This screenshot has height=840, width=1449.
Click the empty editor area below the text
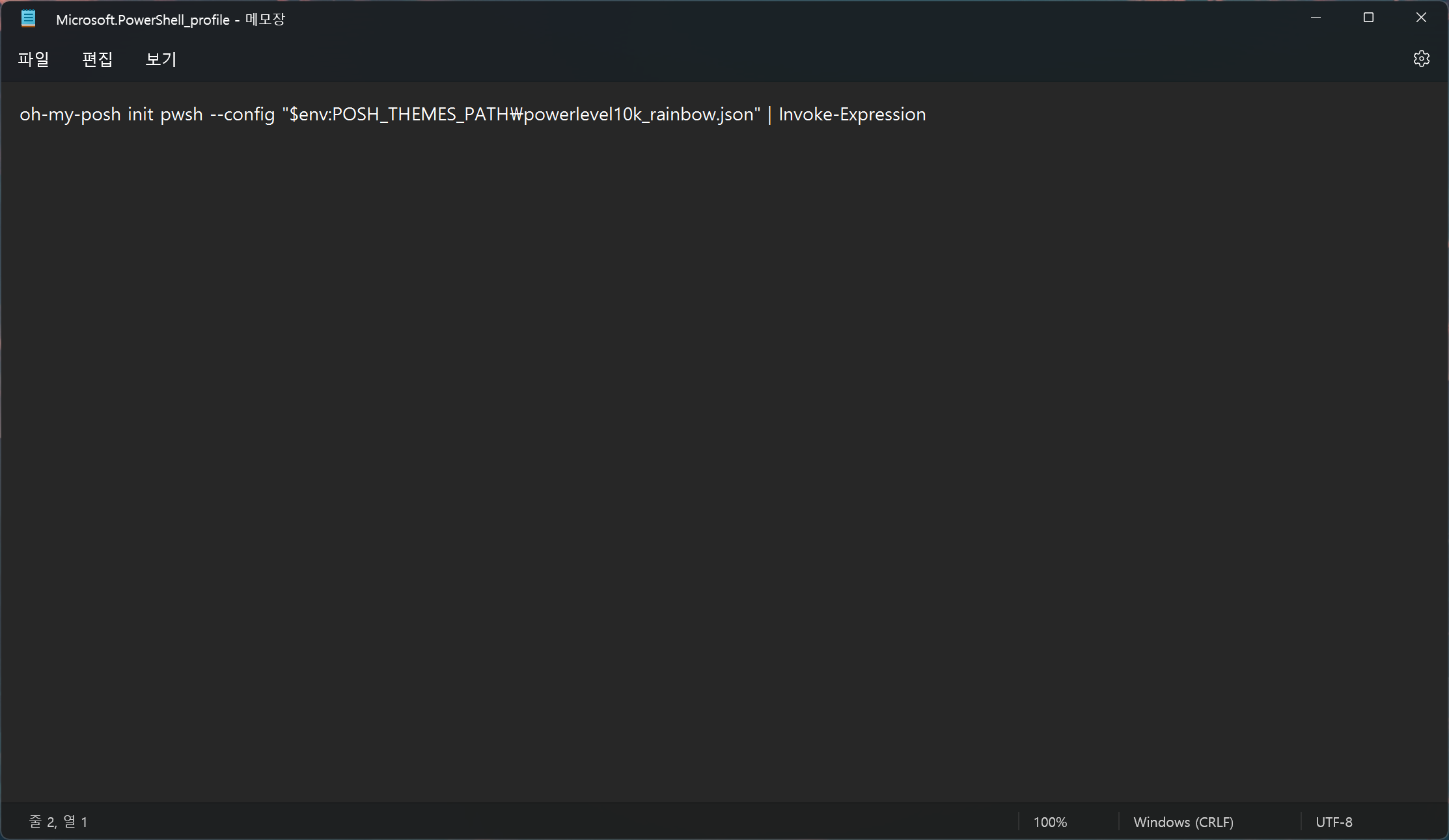pyautogui.click(x=716, y=455)
